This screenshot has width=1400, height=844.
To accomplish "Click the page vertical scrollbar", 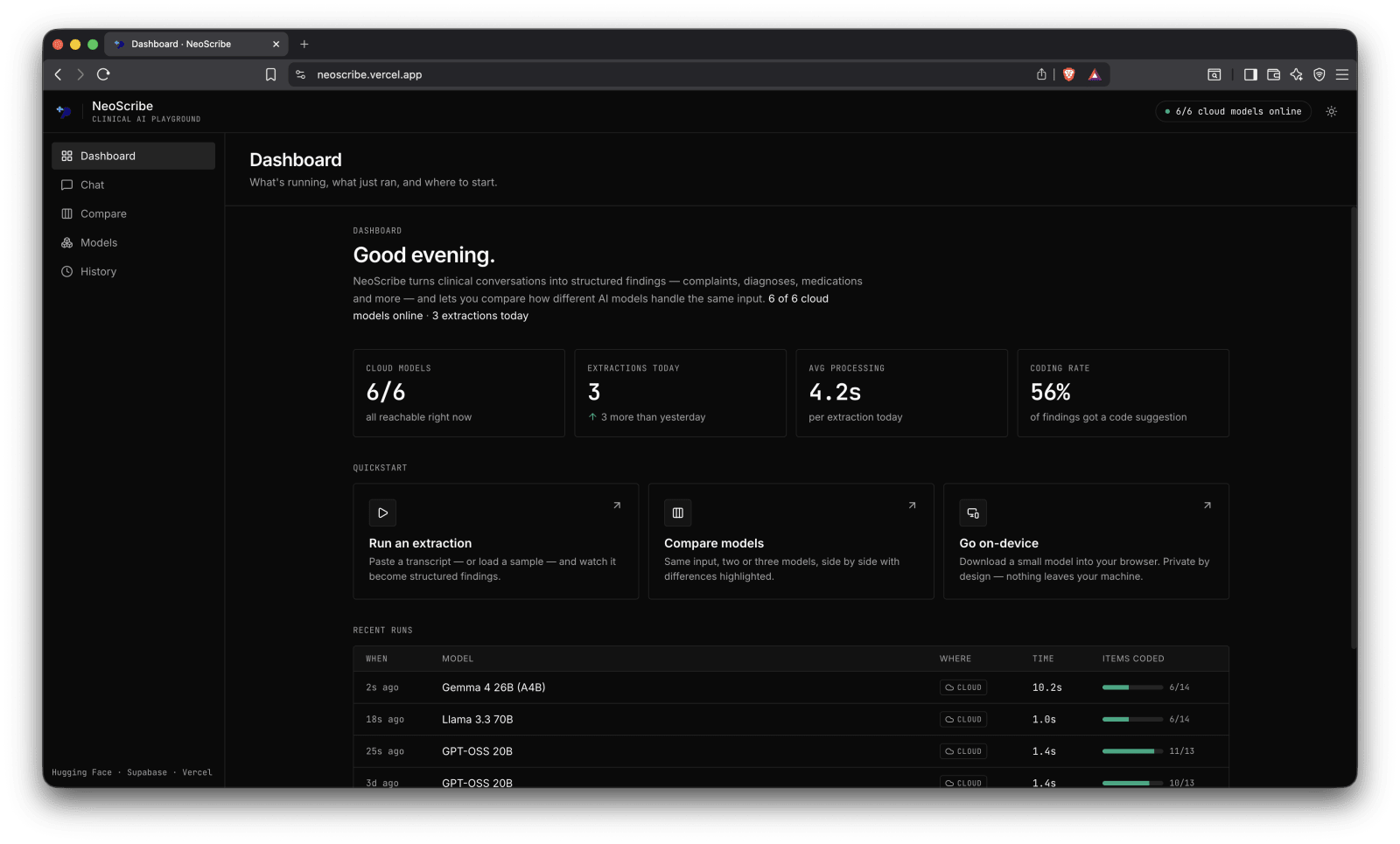I will (1354, 429).
